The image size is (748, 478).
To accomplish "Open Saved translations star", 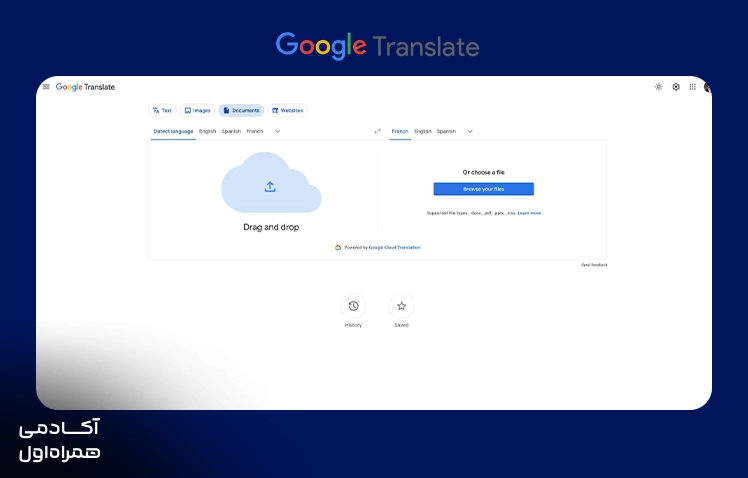I will point(401,306).
